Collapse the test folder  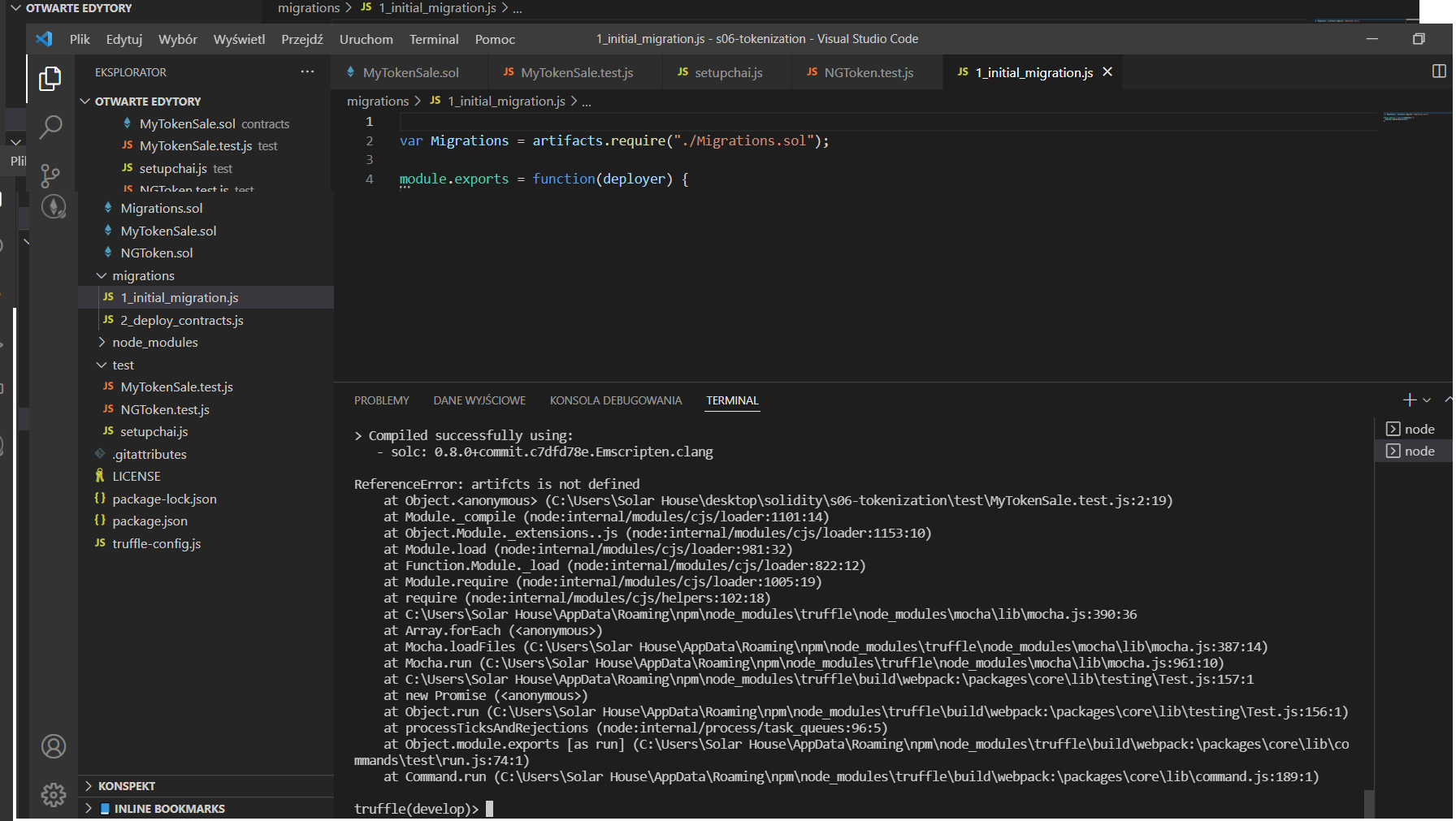[123, 365]
